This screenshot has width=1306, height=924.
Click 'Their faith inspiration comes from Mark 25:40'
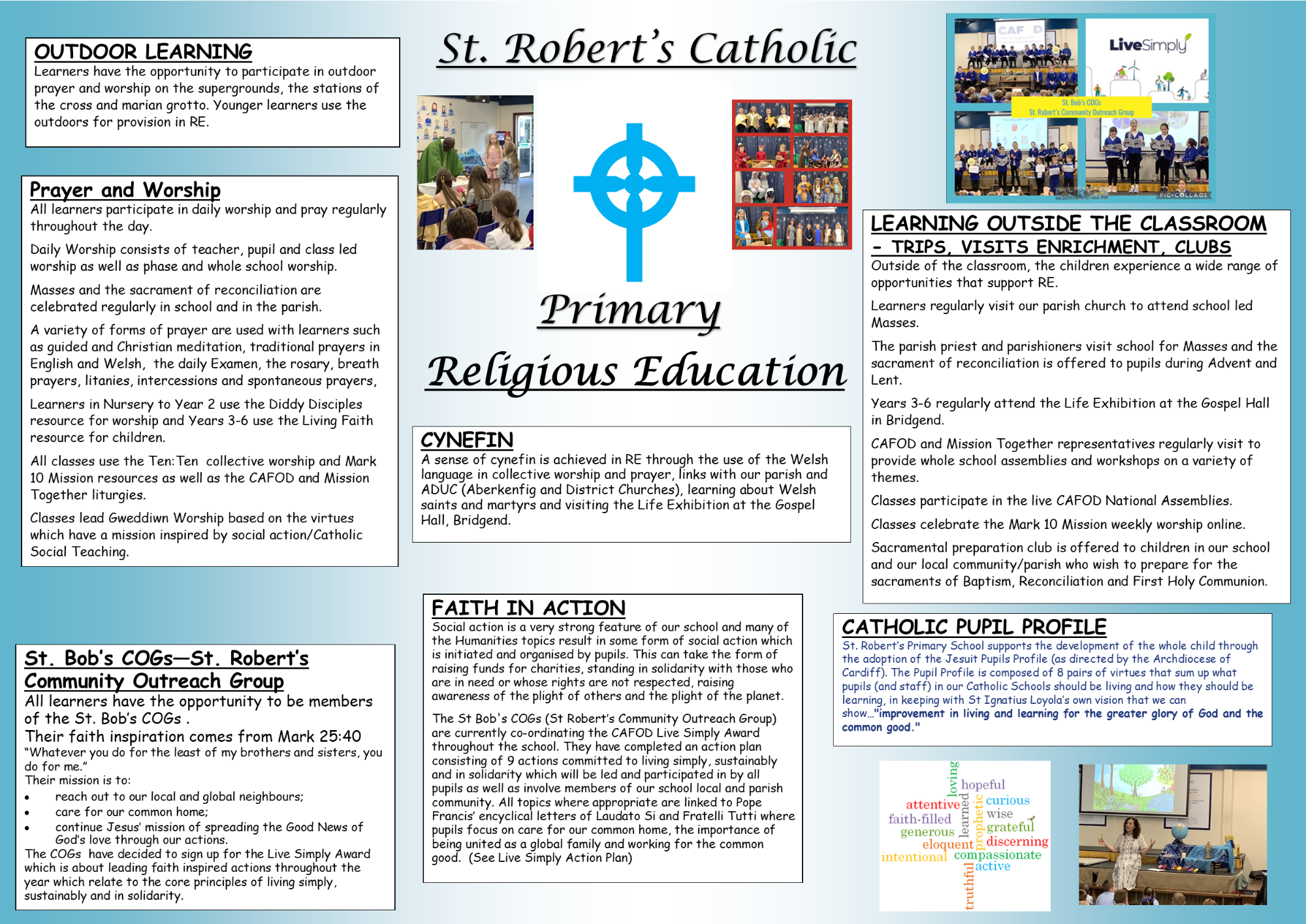(x=193, y=737)
